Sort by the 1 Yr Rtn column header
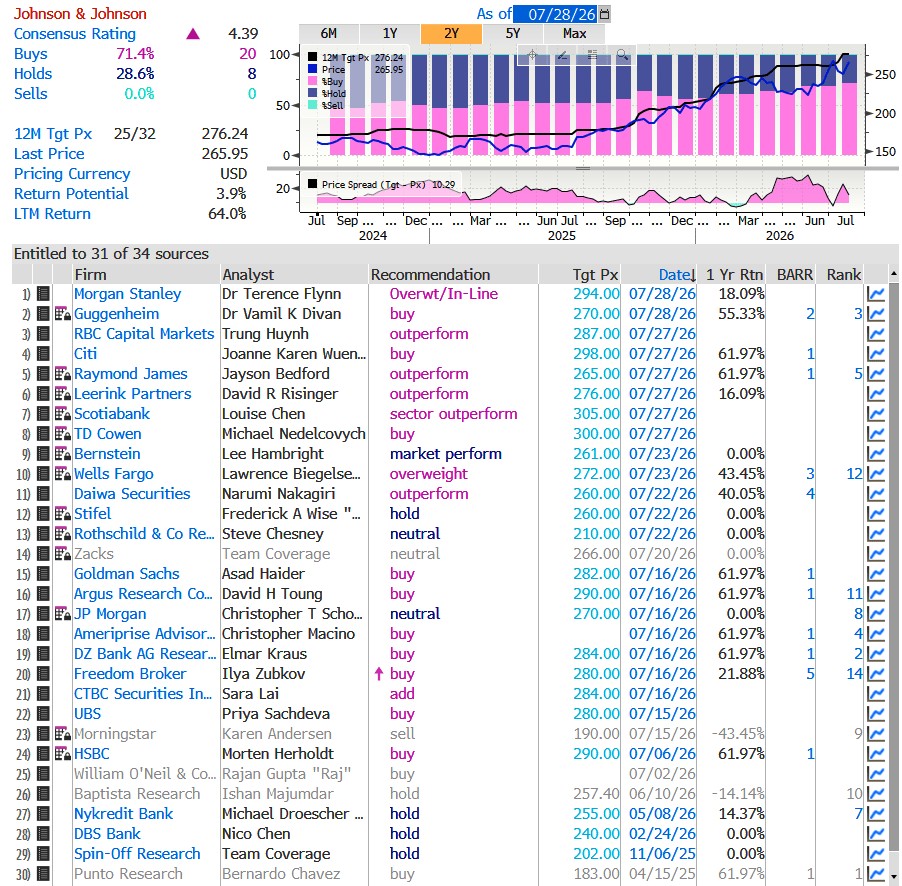The height and width of the screenshot is (886, 902). point(734,275)
